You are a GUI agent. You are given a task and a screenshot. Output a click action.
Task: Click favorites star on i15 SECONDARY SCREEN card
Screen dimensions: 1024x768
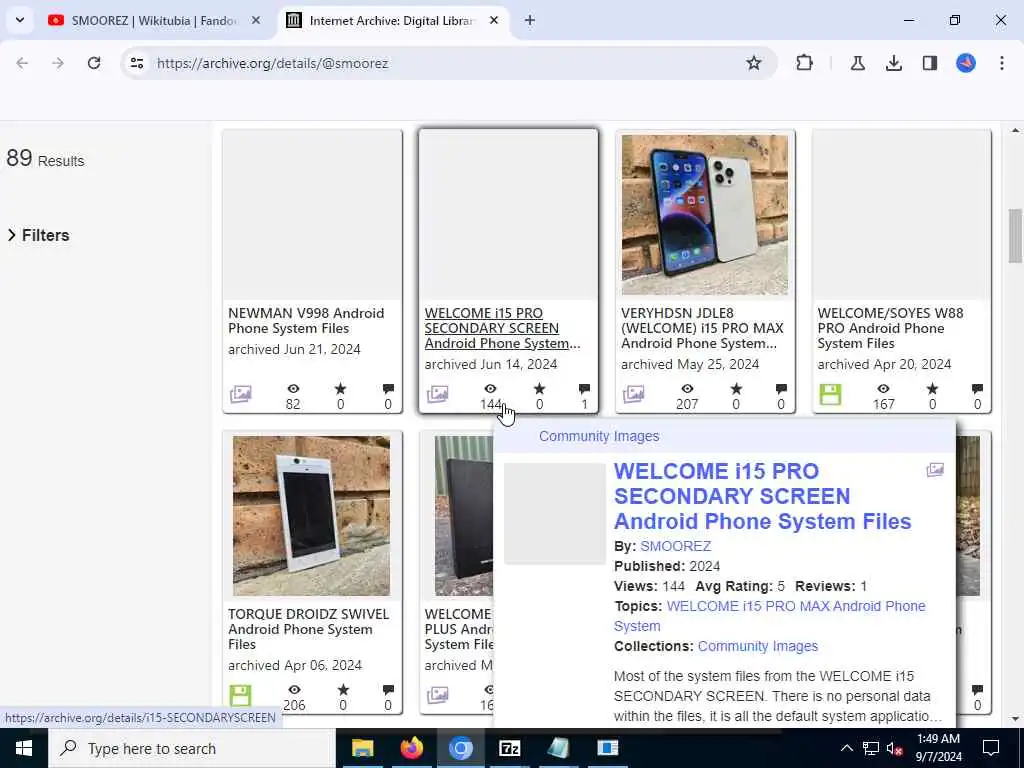pyautogui.click(x=539, y=389)
